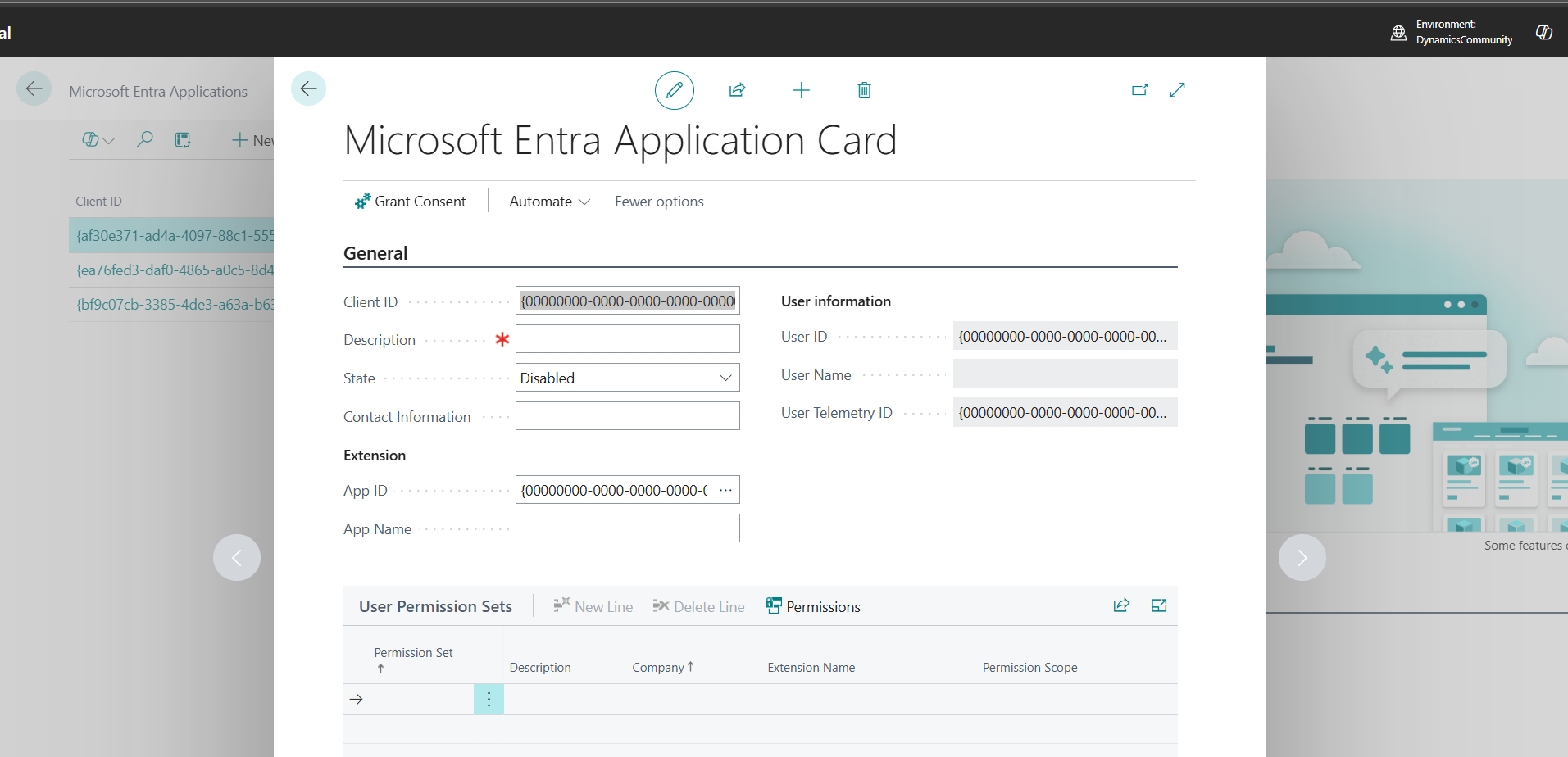The image size is (1568, 757).
Task: Open client ID af30e371-ad4a-4097 link
Action: 175,235
